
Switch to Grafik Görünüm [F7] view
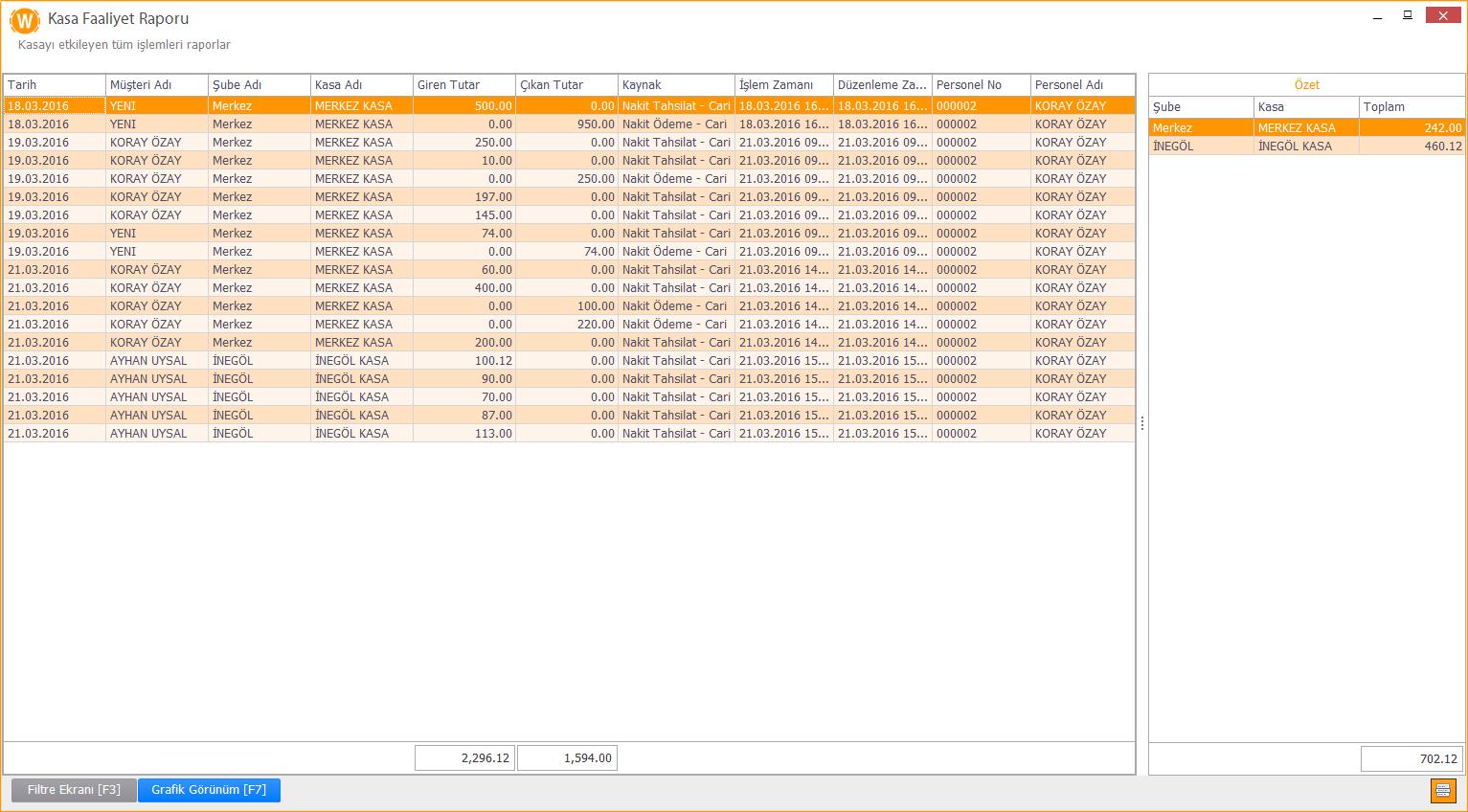209,790
